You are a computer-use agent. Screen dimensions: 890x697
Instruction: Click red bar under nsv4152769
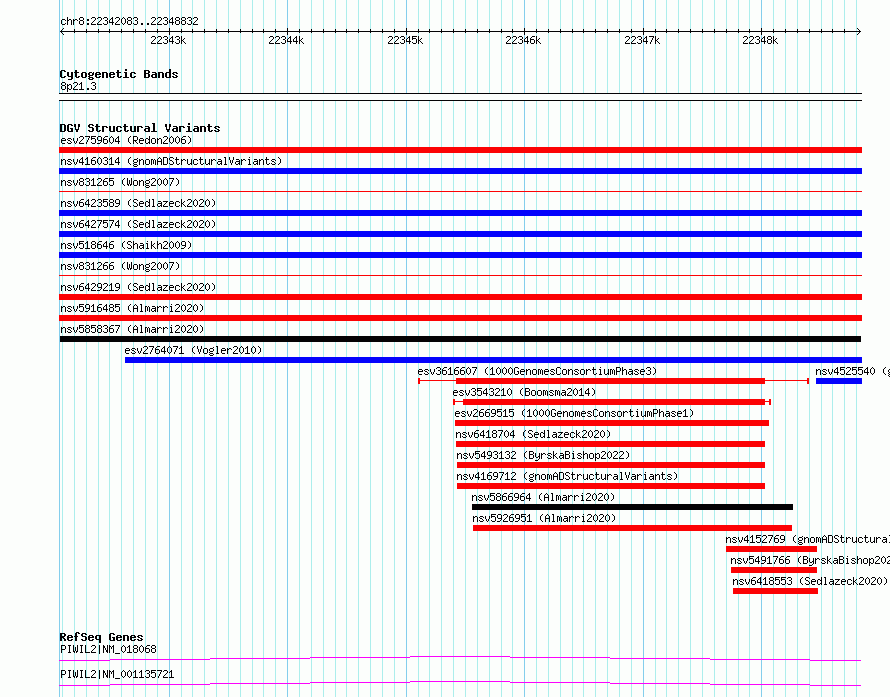771,549
